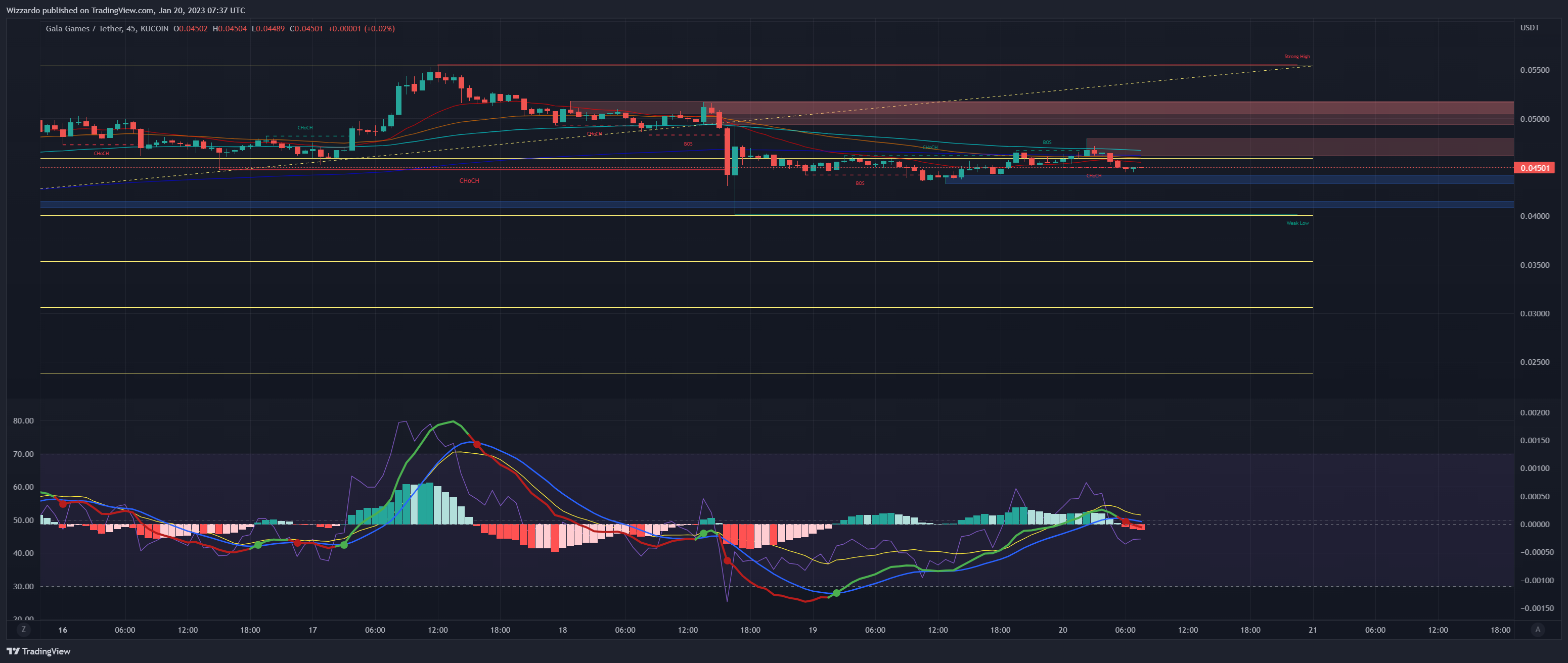
Task: Click the date 17 on the time axis
Action: (313, 630)
